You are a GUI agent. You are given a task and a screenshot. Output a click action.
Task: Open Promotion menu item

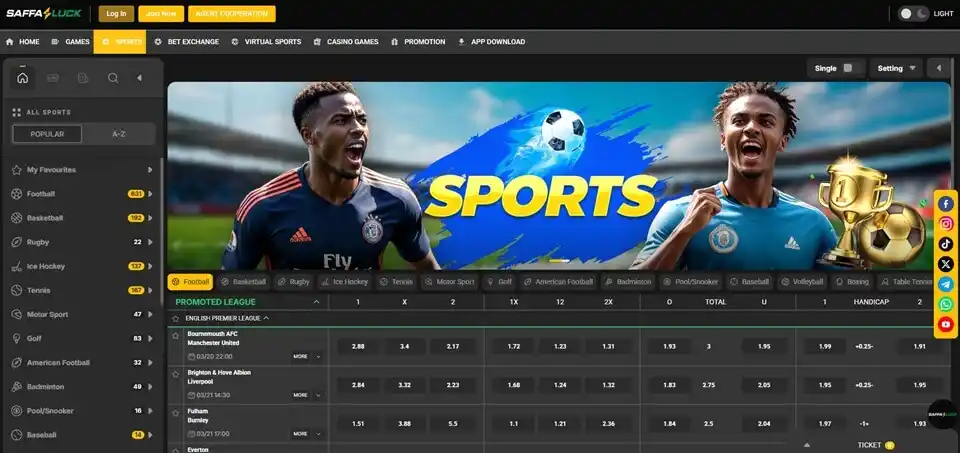pos(418,42)
